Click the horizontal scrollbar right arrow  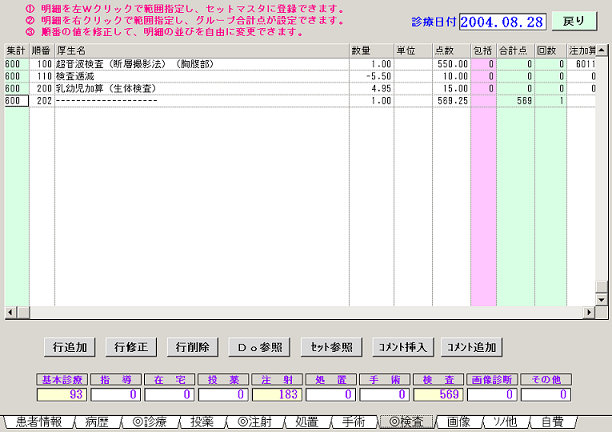[x=589, y=313]
